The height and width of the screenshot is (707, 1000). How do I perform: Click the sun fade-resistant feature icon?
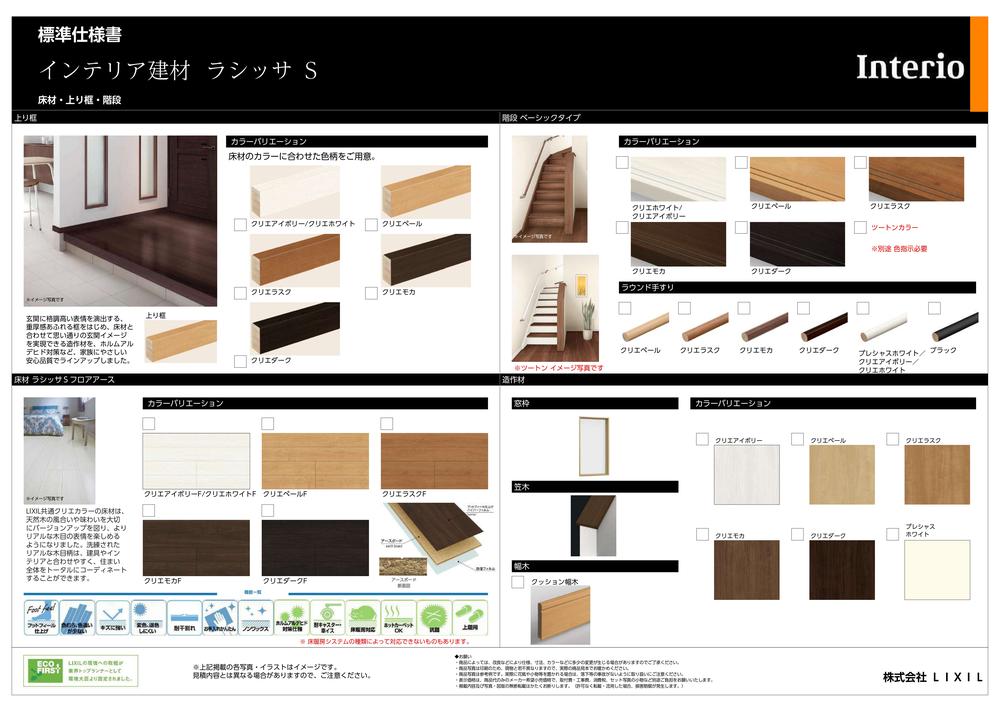point(148,617)
